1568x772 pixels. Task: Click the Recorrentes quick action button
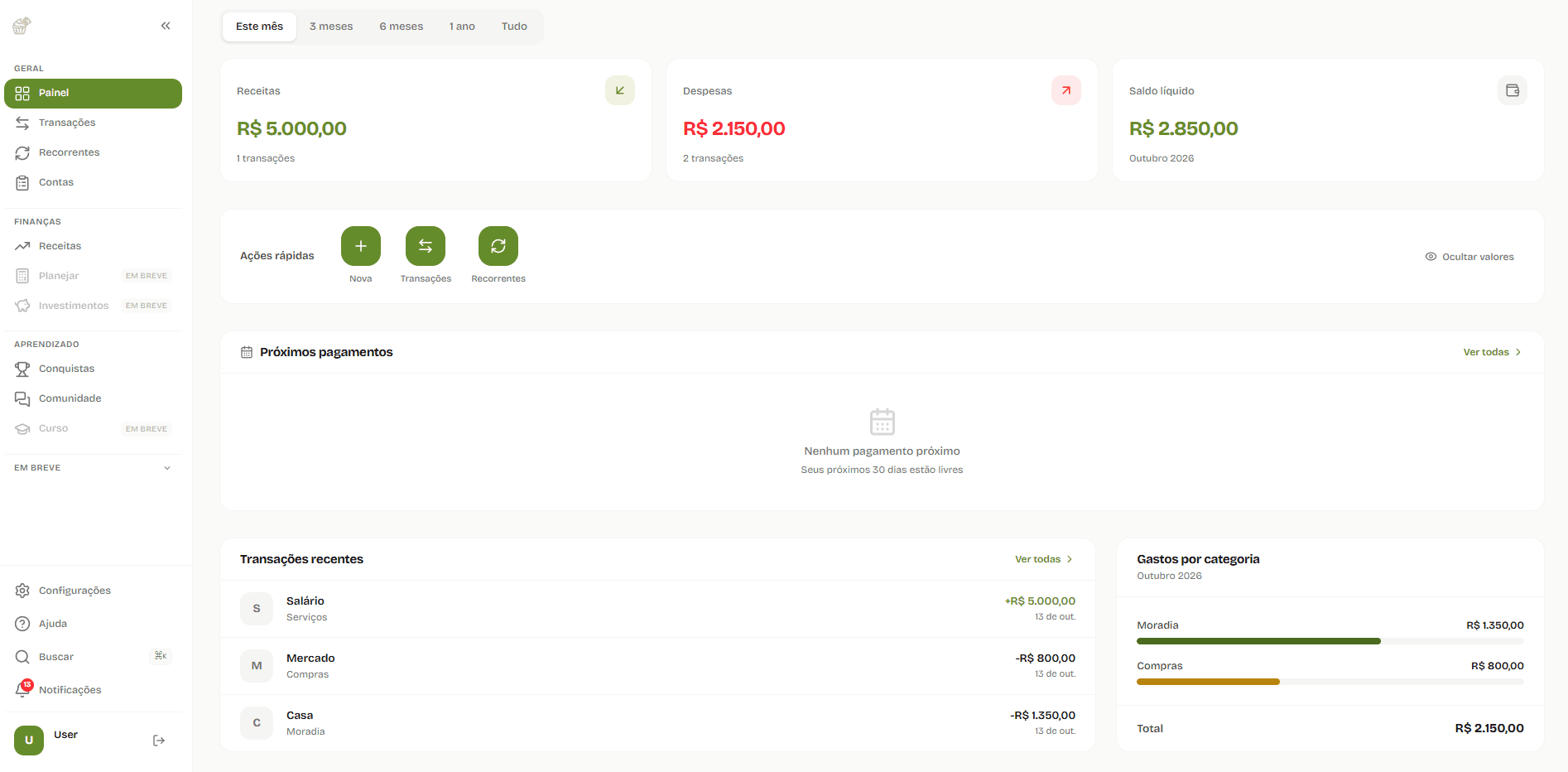pos(498,246)
